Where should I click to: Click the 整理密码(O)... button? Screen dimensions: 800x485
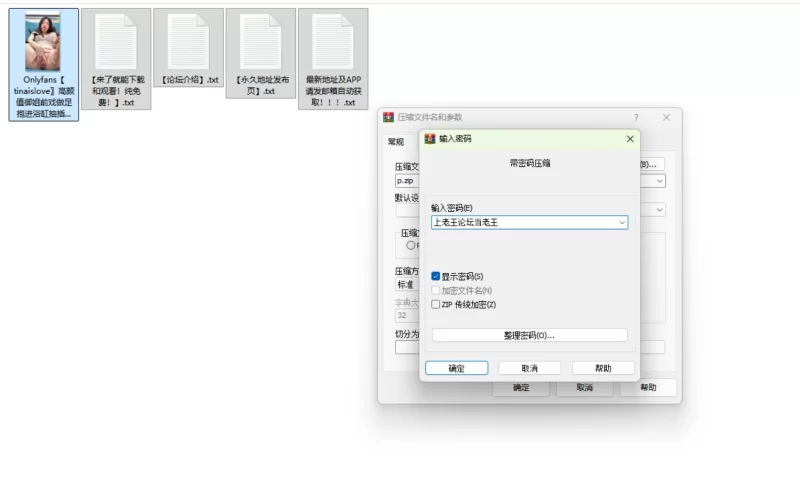pyautogui.click(x=530, y=335)
